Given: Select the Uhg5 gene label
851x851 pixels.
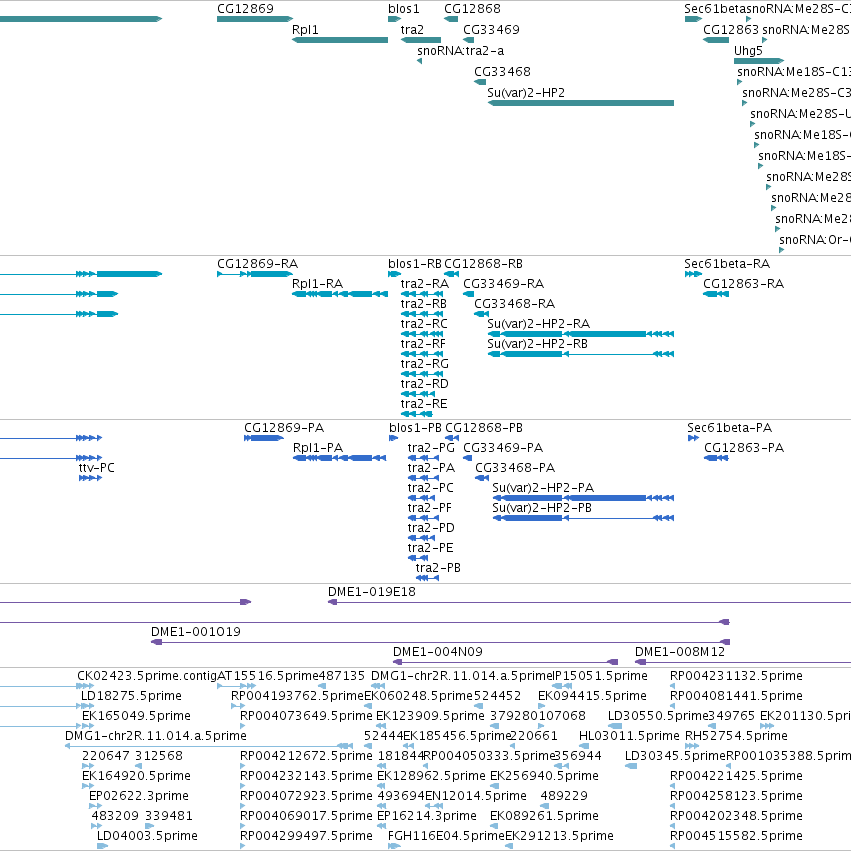Looking at the screenshot, I should 748,51.
